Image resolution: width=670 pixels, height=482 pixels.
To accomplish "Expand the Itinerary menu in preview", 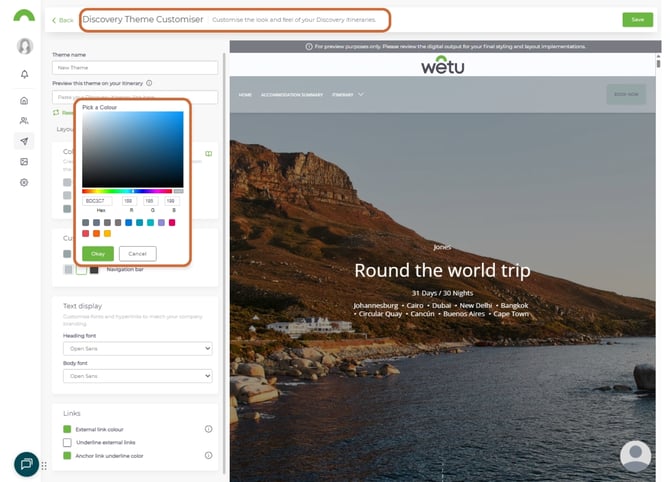I will (347, 95).
